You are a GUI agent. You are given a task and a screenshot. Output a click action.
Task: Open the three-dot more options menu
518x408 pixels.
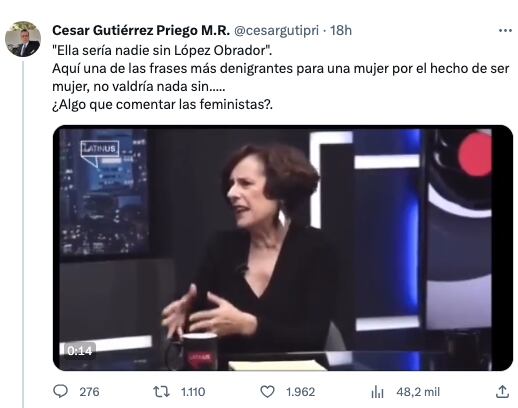tap(505, 31)
